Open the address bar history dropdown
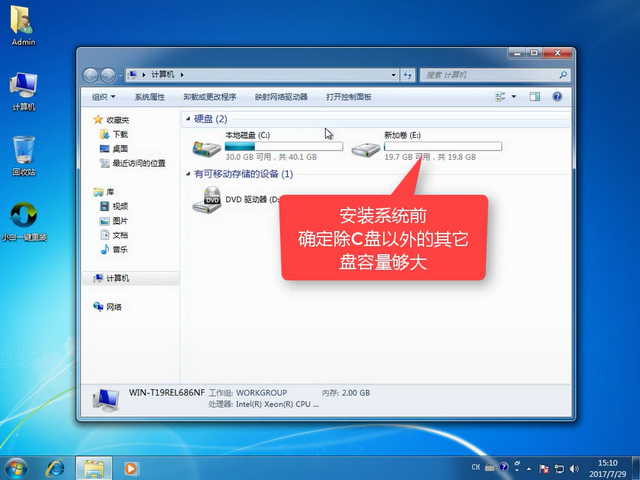Viewport: 640px width, 480px height. pyautogui.click(x=391, y=75)
